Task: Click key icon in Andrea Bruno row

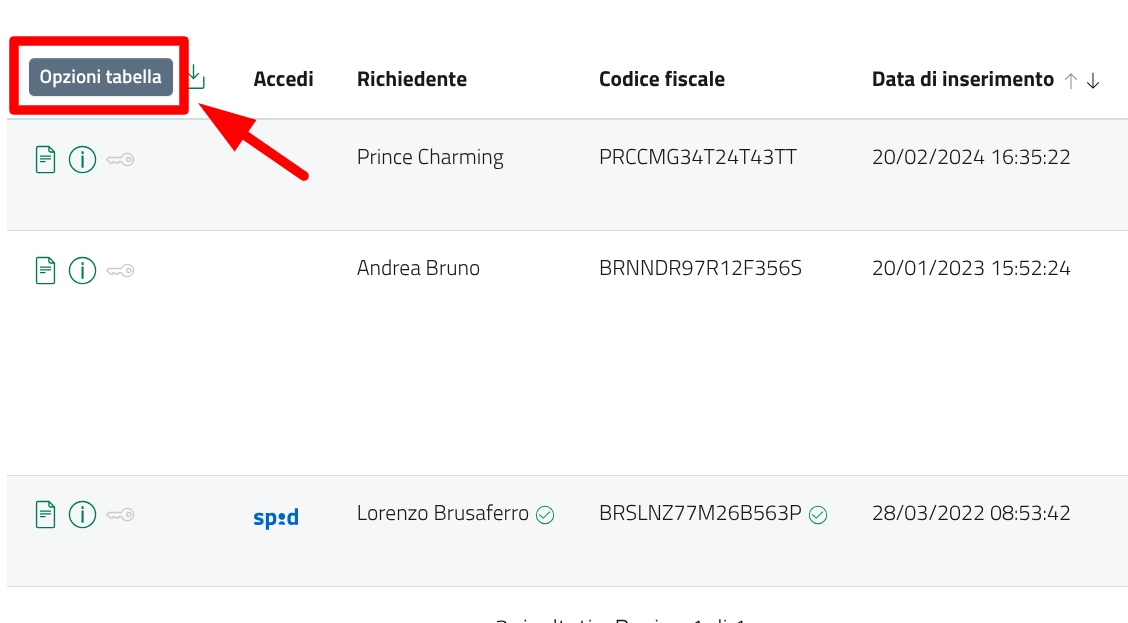Action: [x=120, y=269]
